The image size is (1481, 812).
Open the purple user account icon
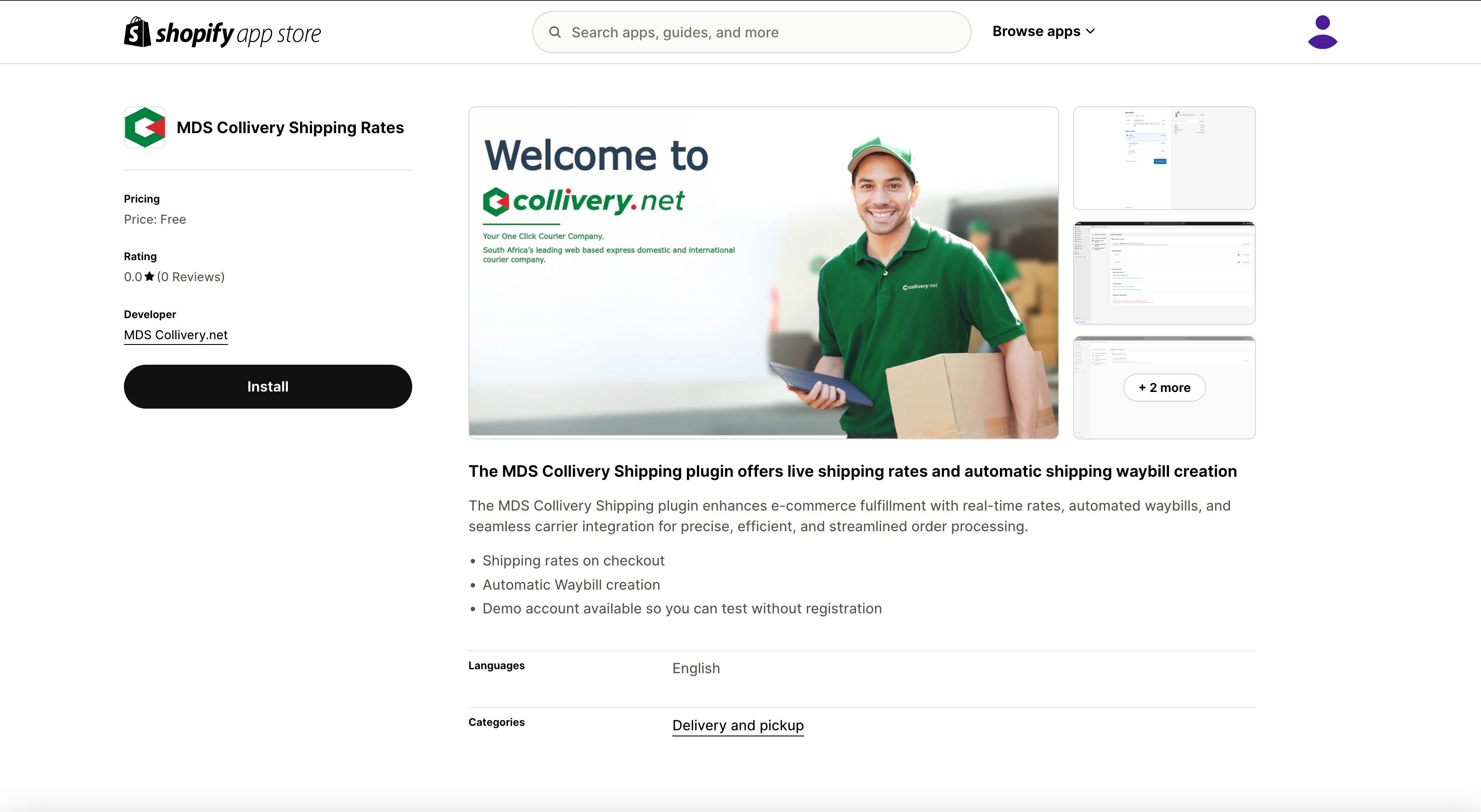1322,32
